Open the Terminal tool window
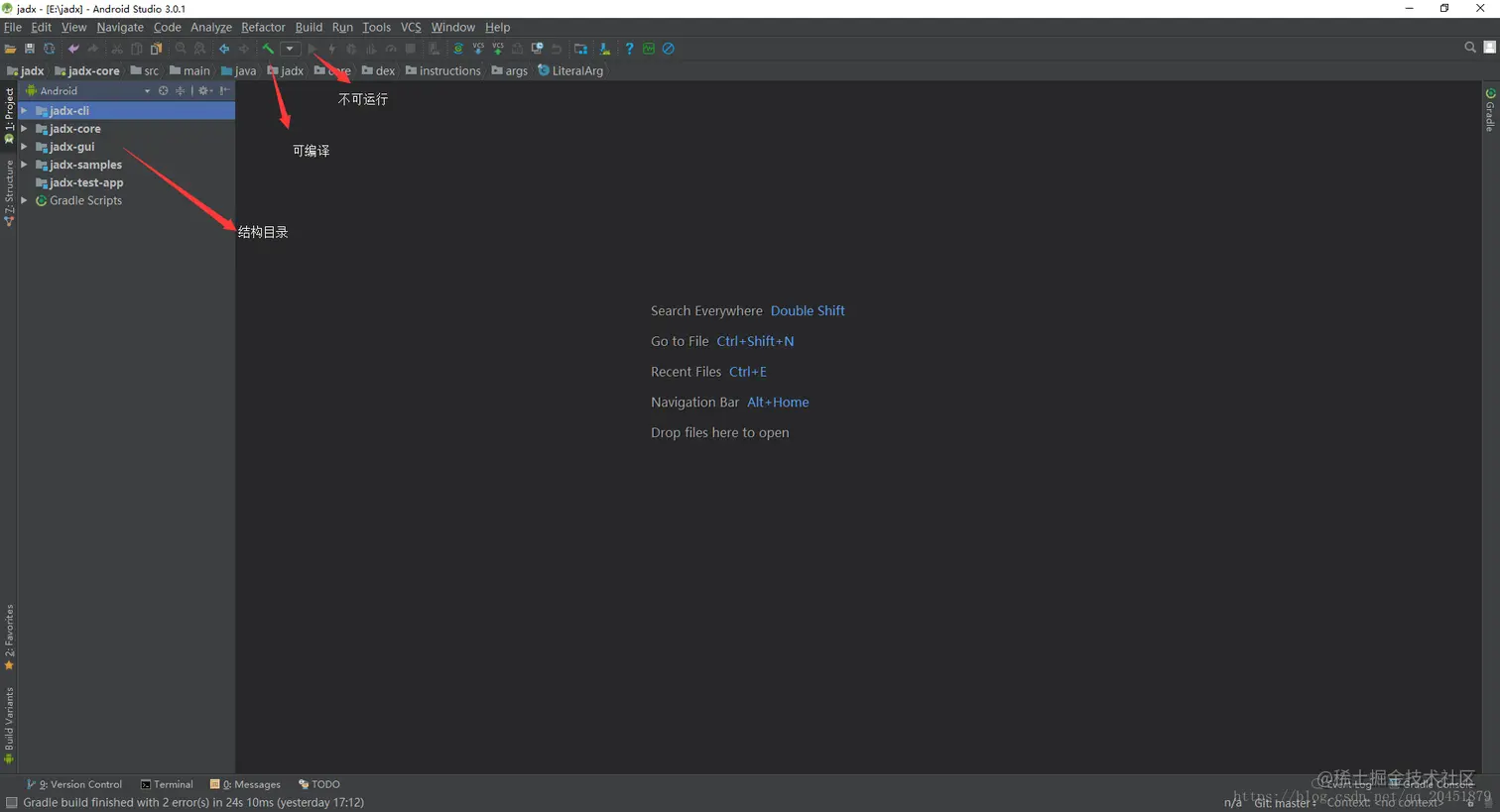This screenshot has height=812, width=1500. click(167, 784)
